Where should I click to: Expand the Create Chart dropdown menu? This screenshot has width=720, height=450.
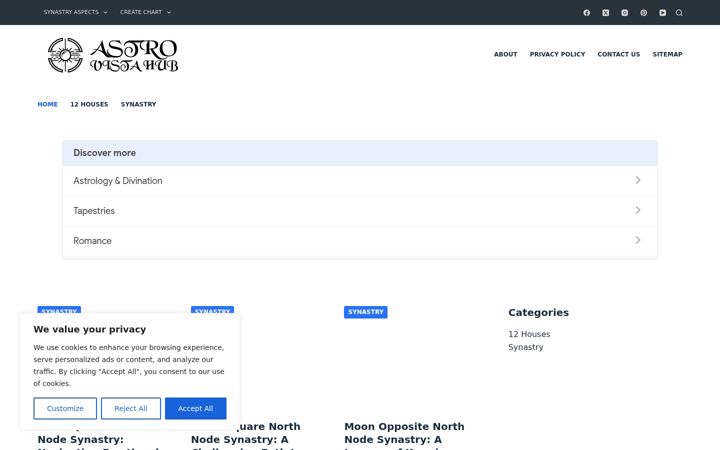point(146,12)
